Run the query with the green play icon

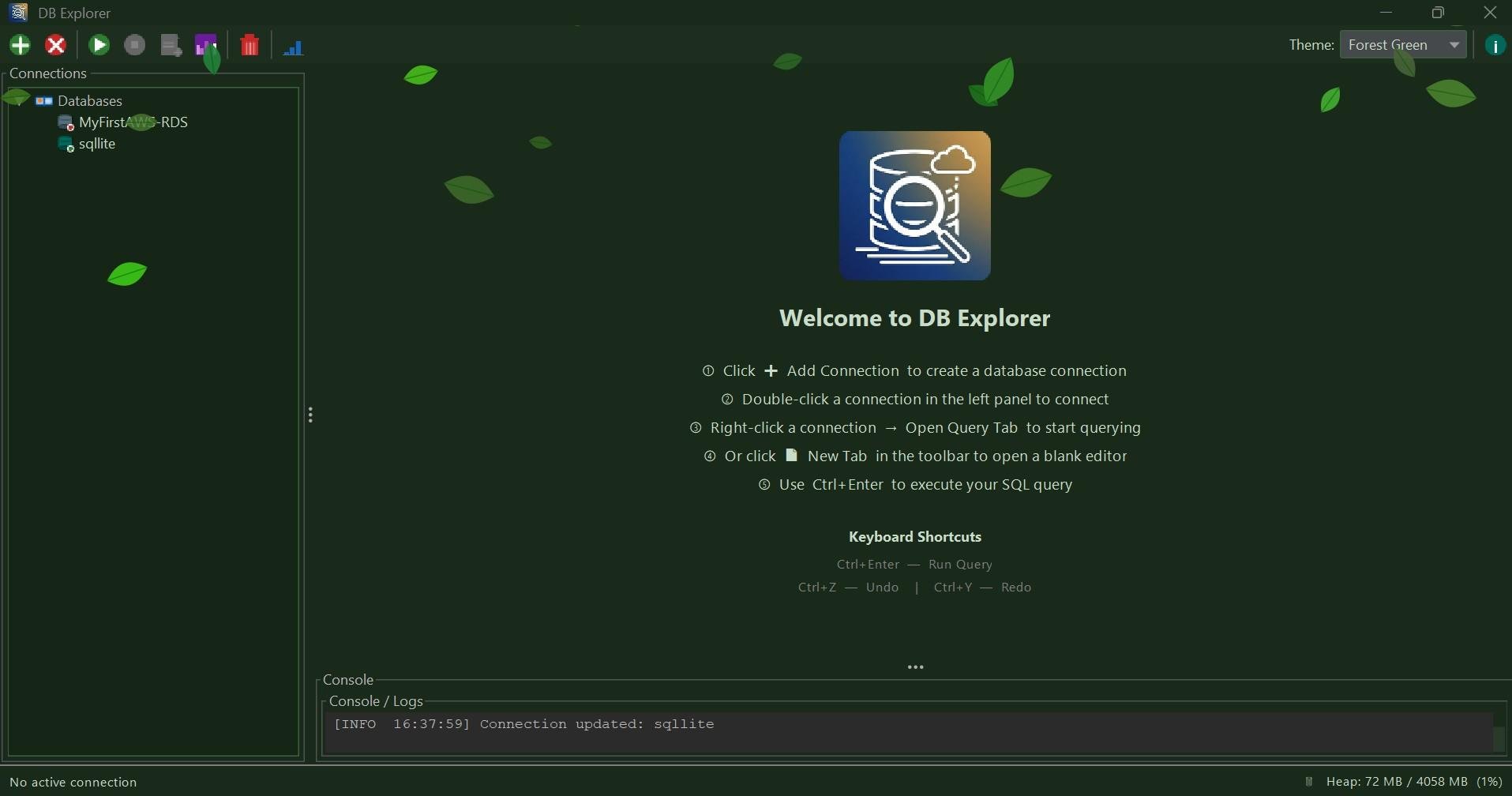(99, 45)
